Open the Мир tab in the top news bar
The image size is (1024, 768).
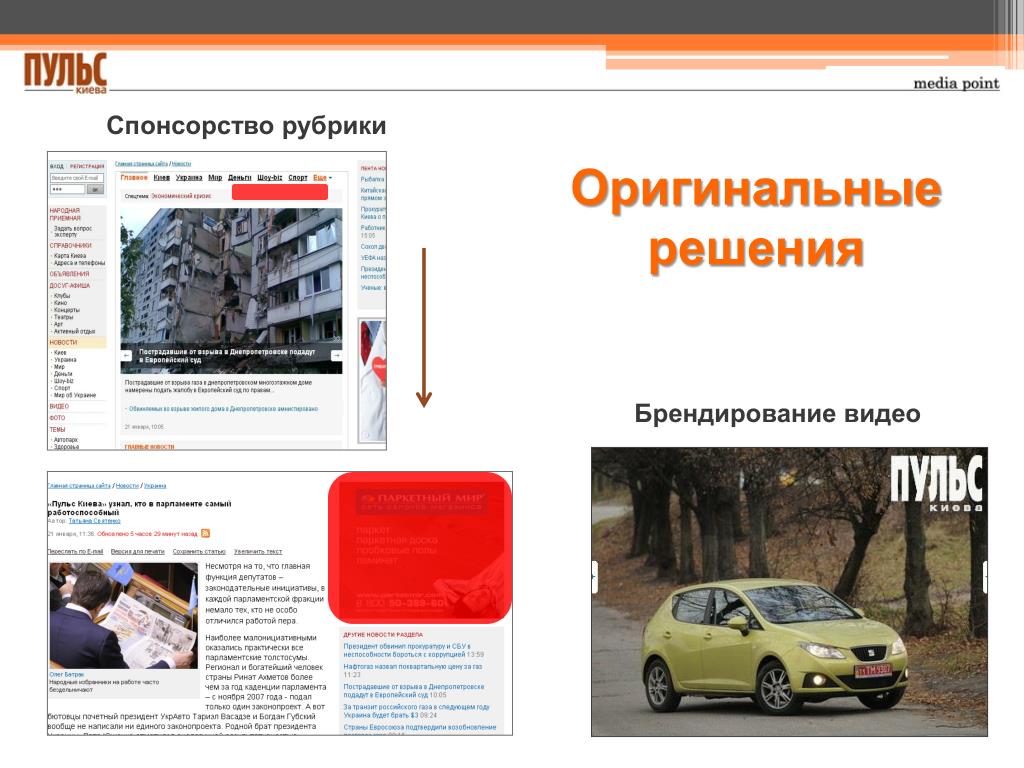(215, 178)
